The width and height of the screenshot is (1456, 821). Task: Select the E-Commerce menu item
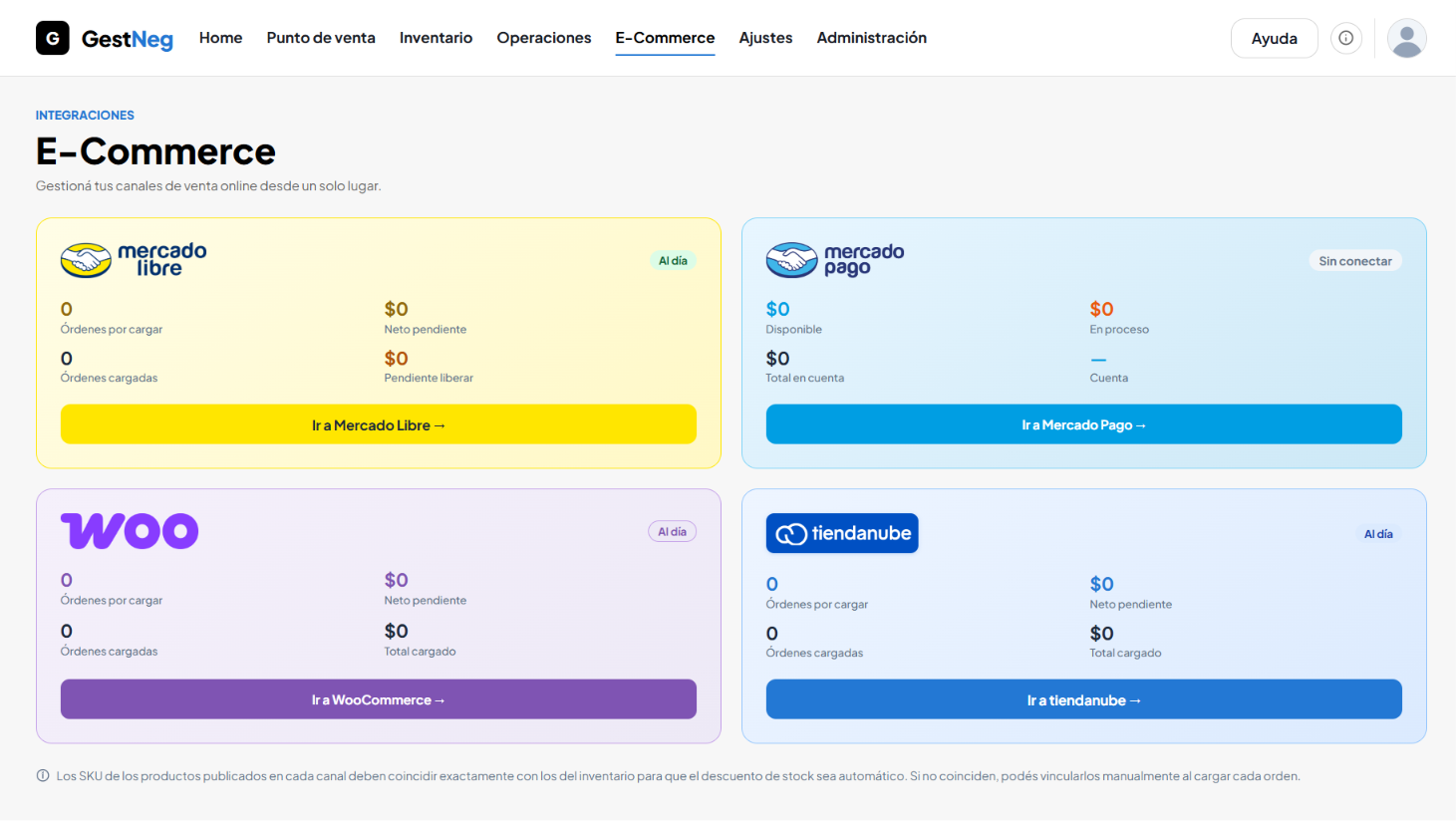[665, 38]
